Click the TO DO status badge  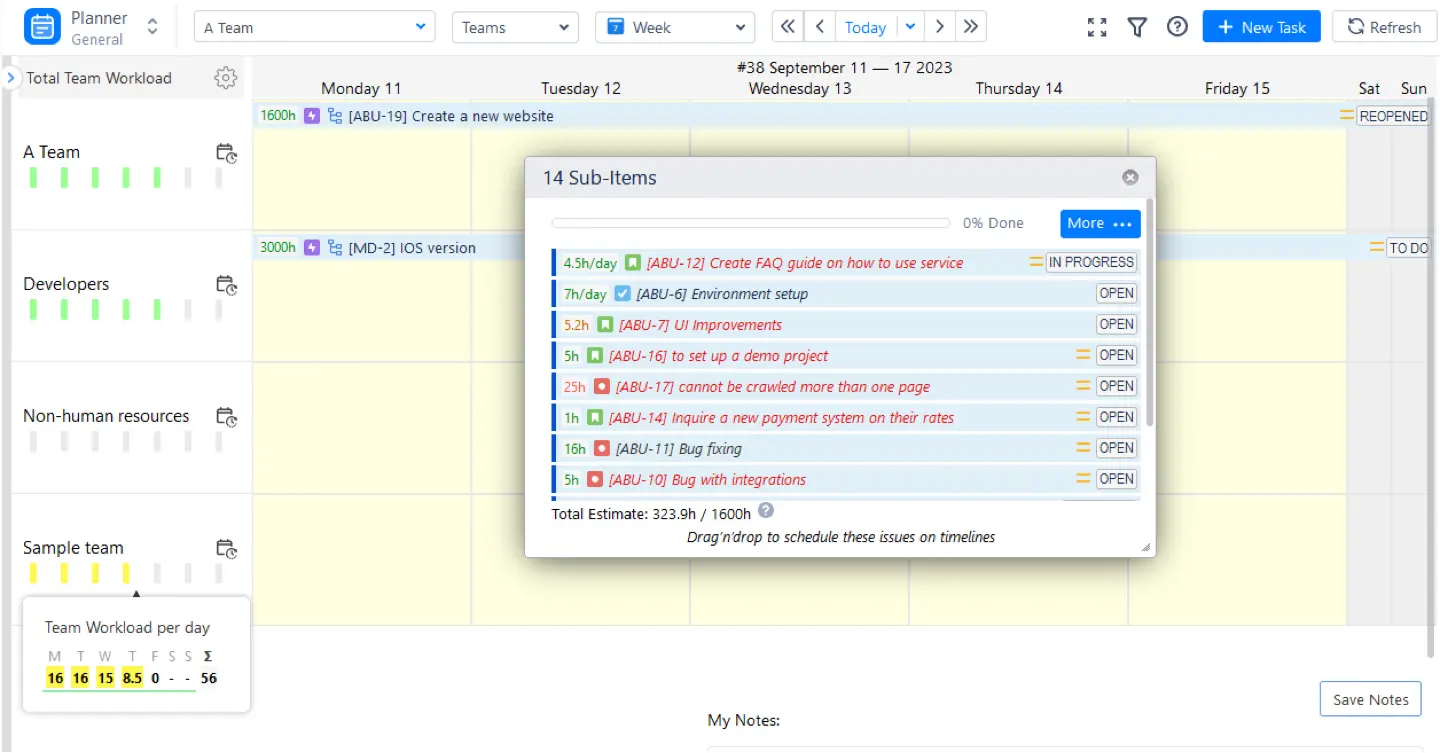[x=1409, y=248]
